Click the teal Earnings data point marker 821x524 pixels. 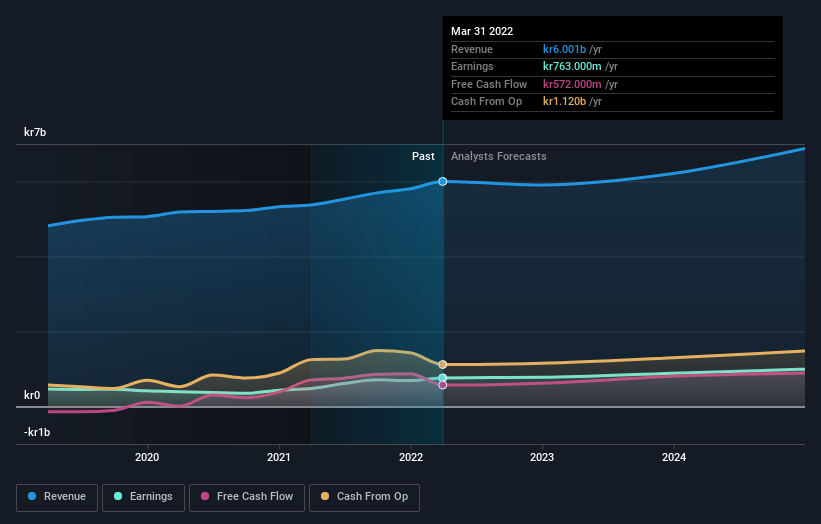point(442,378)
